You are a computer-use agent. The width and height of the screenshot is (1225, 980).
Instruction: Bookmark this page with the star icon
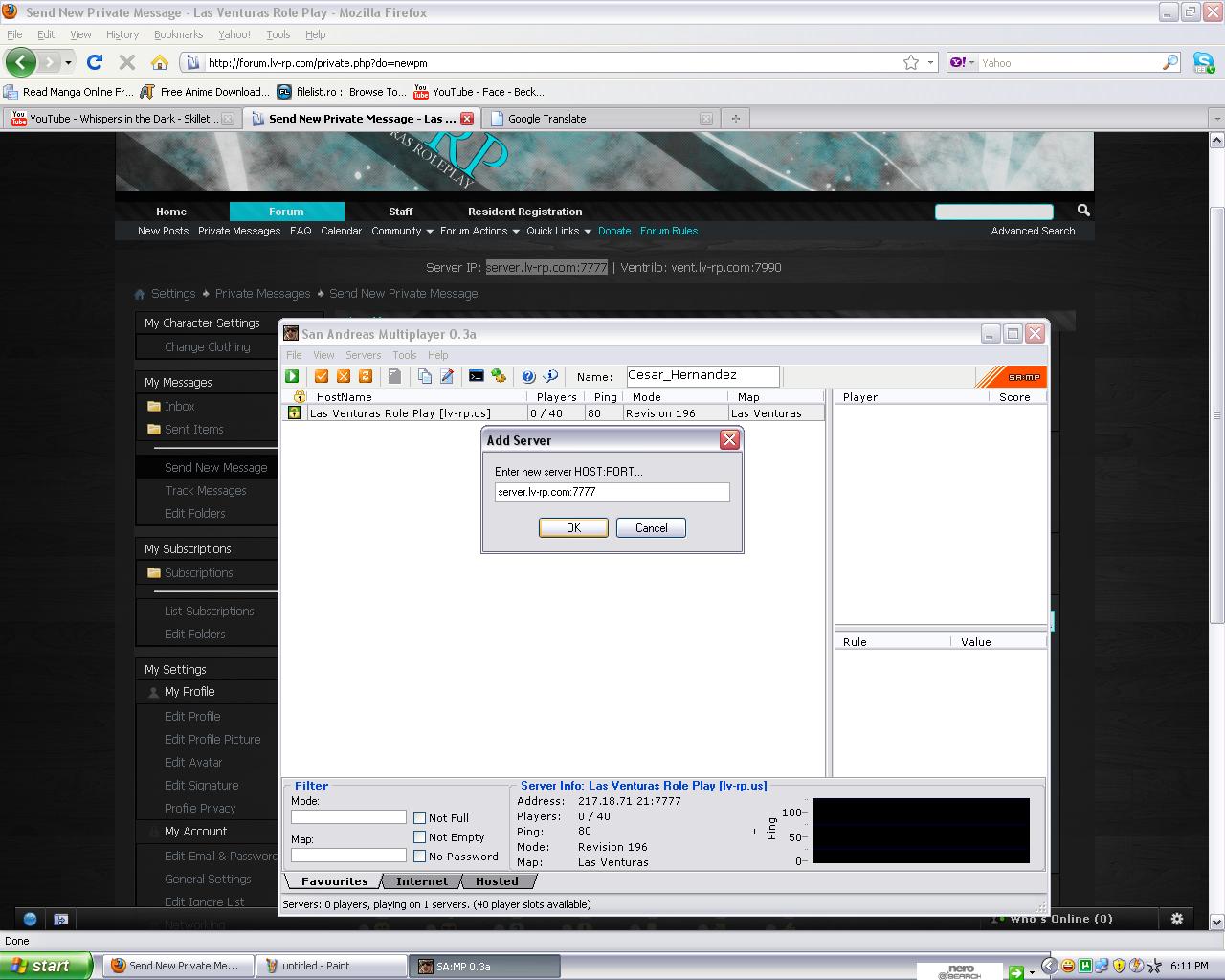point(911,62)
